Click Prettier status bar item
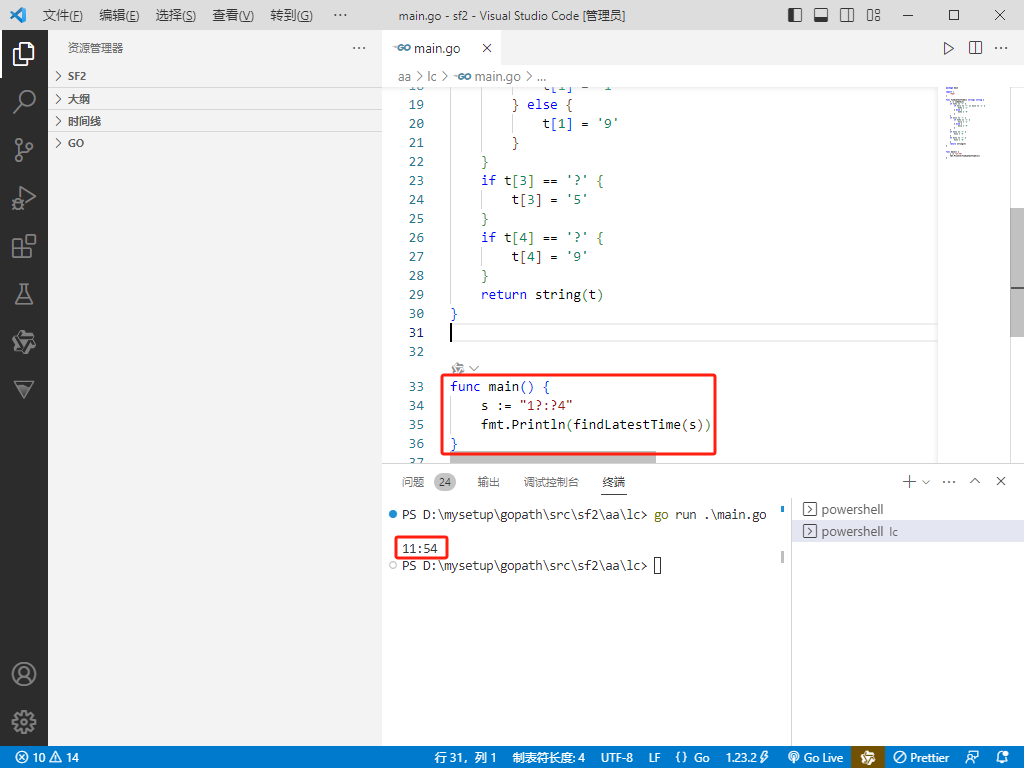Image resolution: width=1024 pixels, height=768 pixels. [x=921, y=758]
